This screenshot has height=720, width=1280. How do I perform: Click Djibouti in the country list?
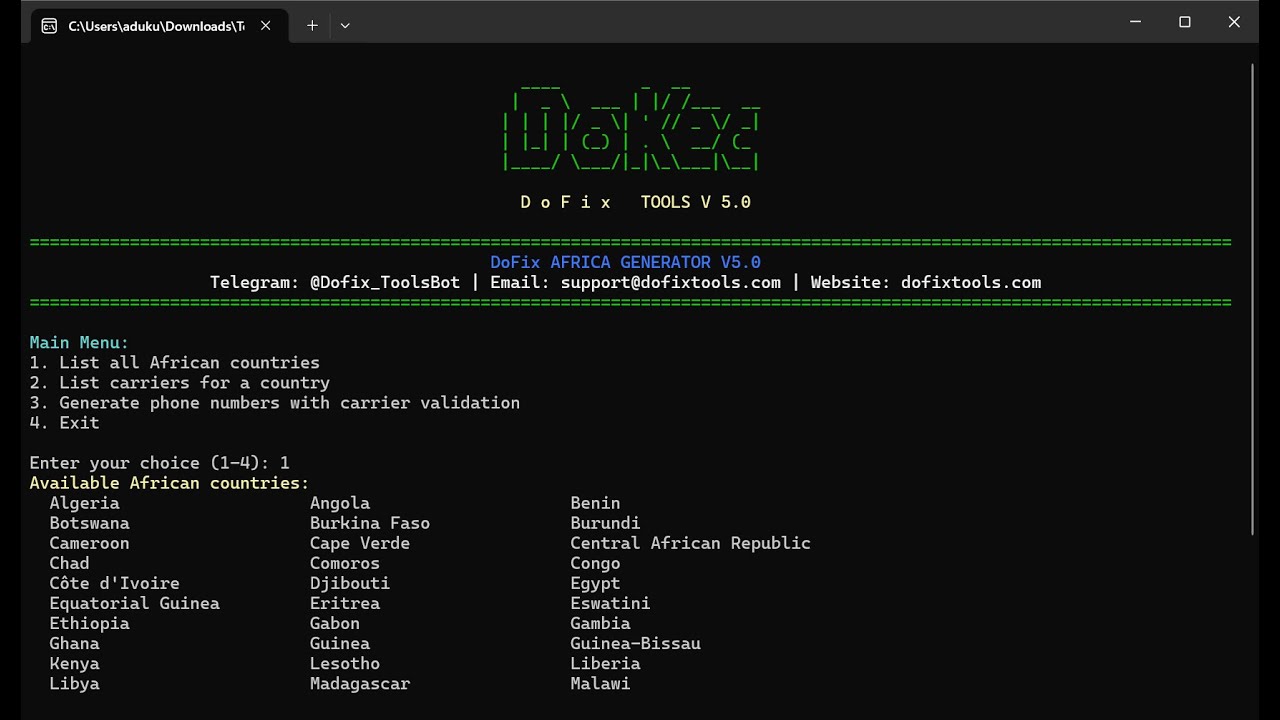(x=350, y=583)
